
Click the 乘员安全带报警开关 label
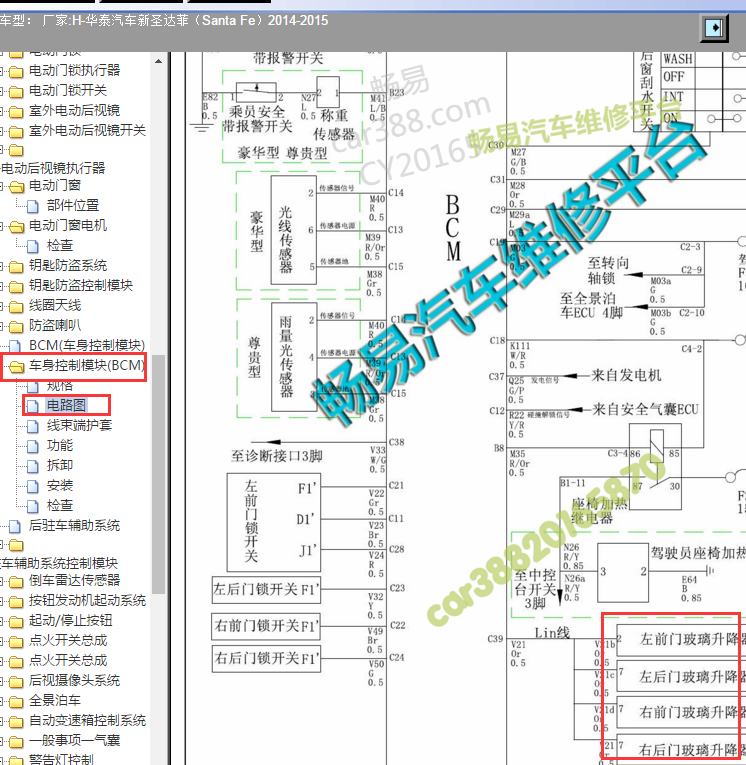point(257,119)
